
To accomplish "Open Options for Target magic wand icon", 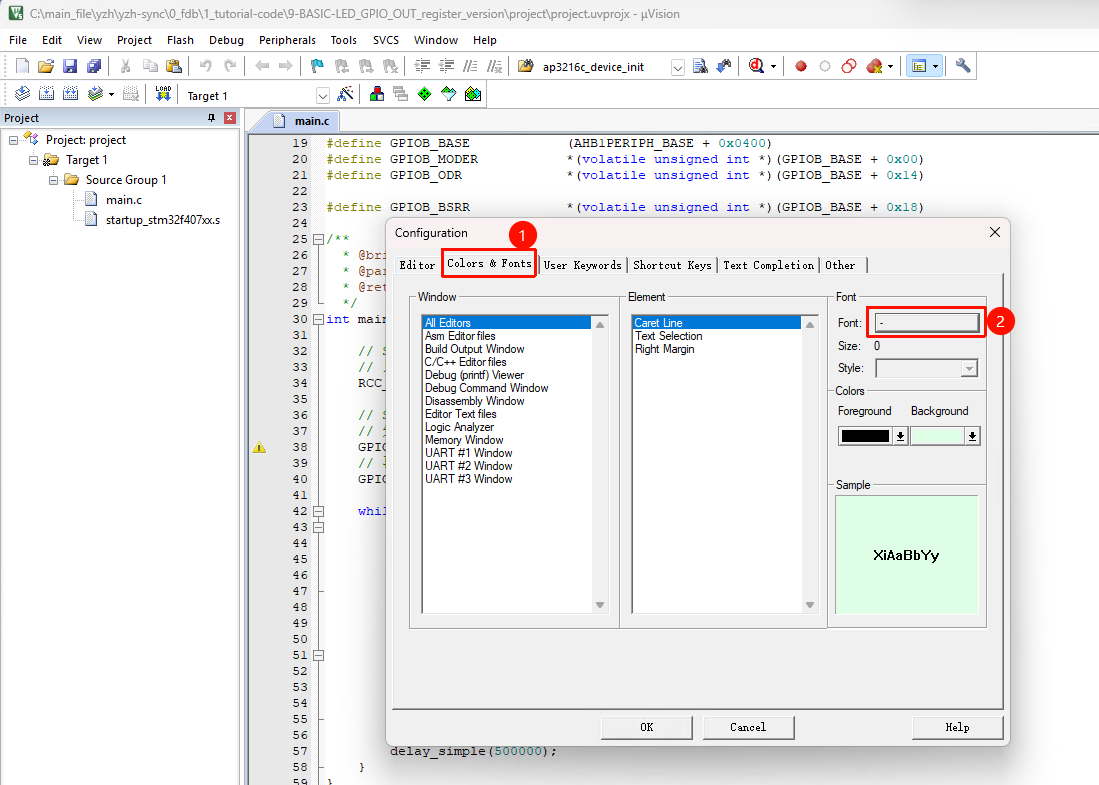I will pyautogui.click(x=347, y=94).
